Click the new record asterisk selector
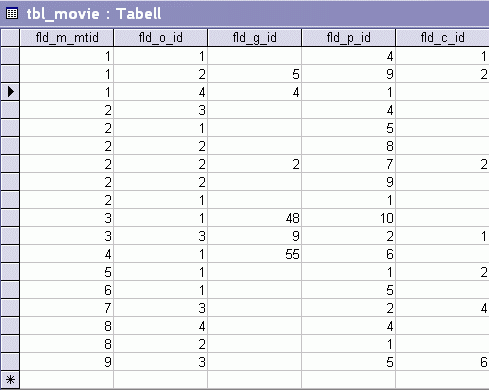489x390 pixels. 10,379
